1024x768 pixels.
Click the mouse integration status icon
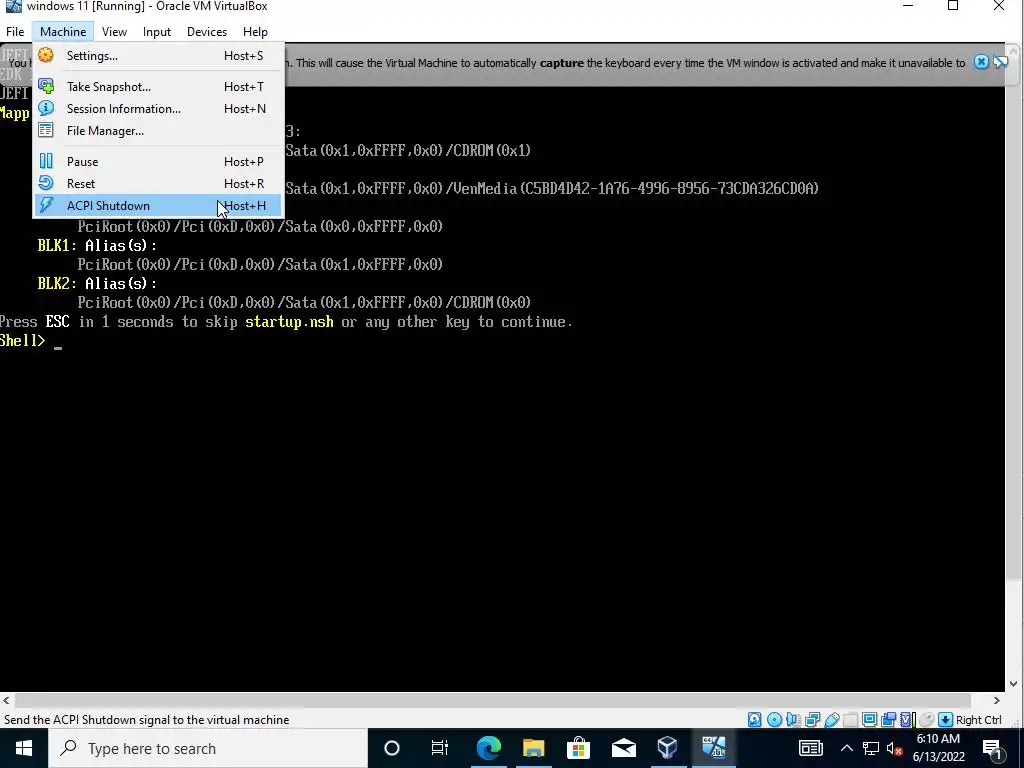(x=926, y=720)
